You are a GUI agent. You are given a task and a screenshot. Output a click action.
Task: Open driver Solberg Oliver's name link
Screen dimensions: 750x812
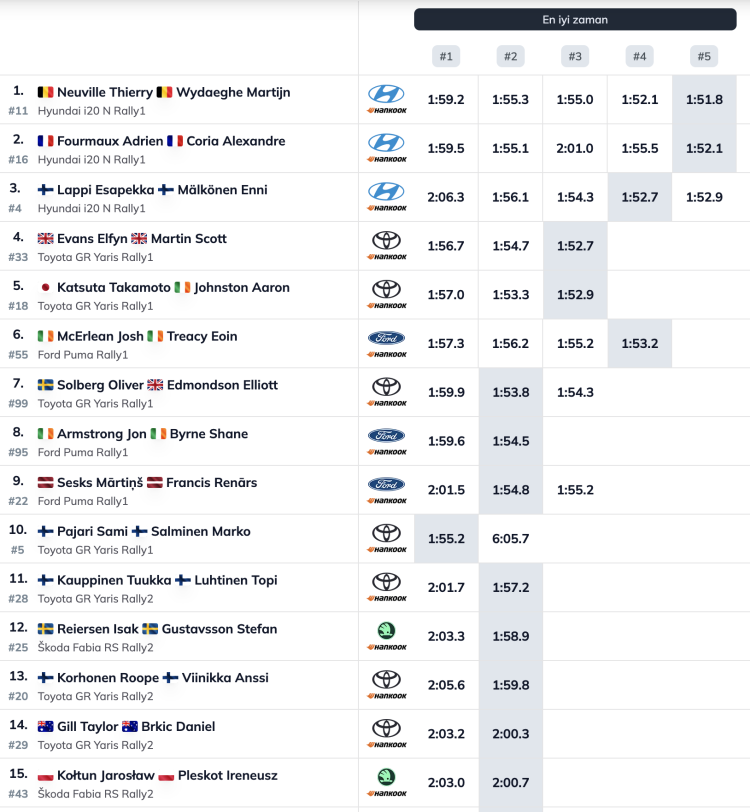(x=100, y=385)
